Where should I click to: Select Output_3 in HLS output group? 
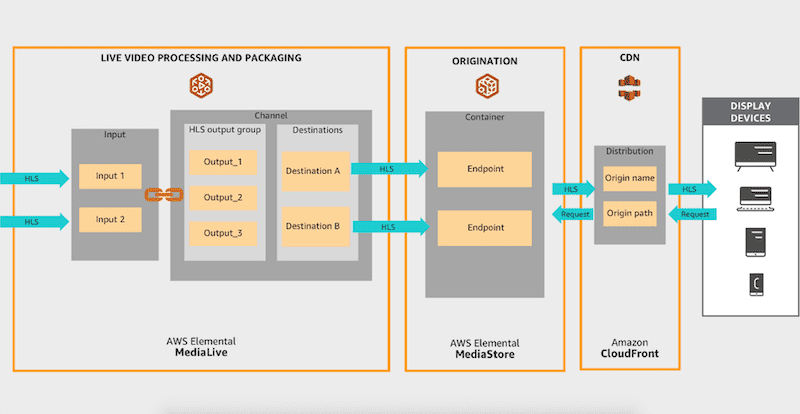222,233
